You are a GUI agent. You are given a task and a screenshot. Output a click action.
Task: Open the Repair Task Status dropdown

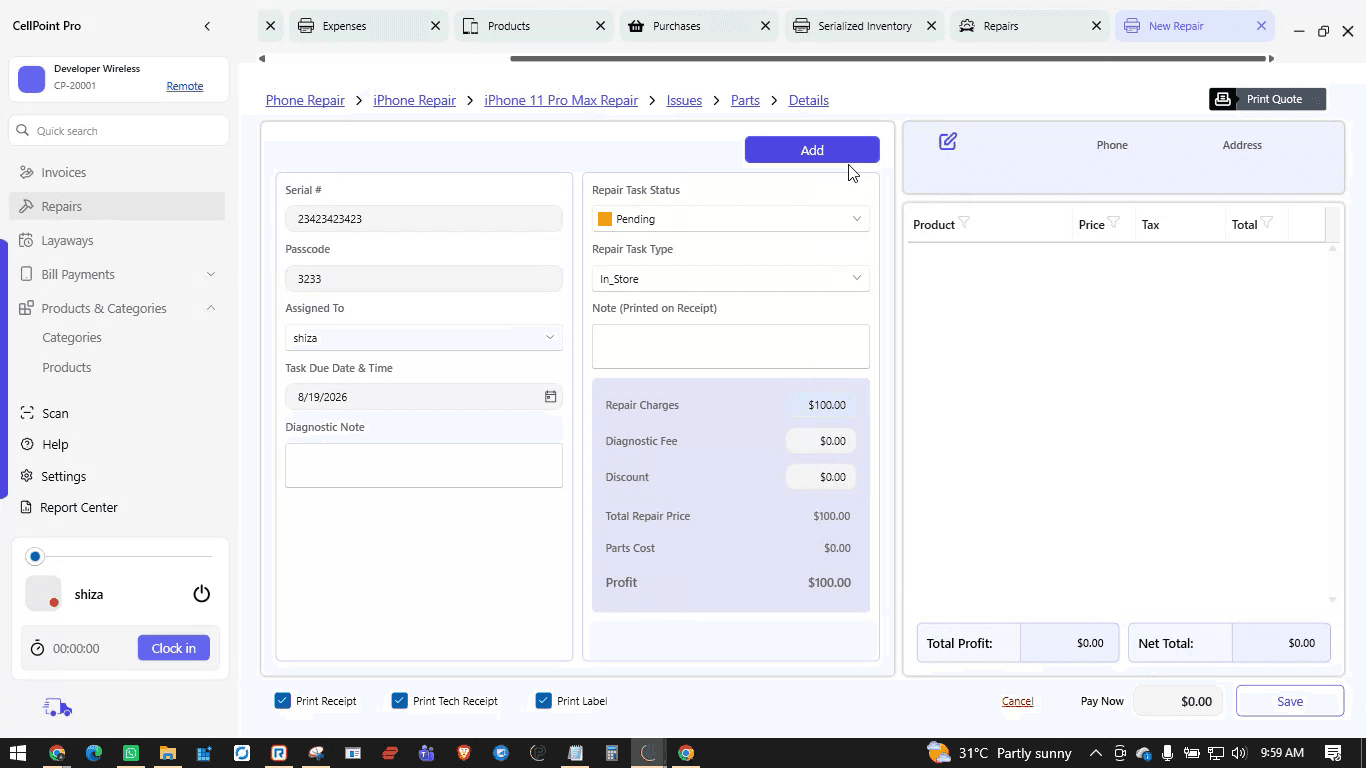coord(731,219)
